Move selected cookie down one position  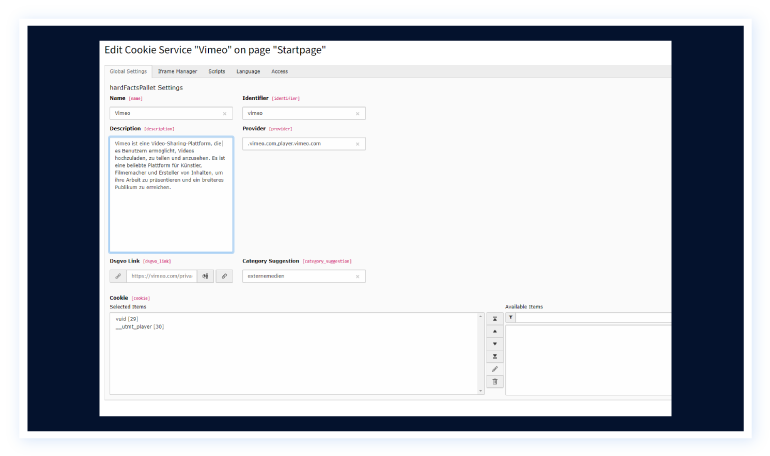(495, 344)
